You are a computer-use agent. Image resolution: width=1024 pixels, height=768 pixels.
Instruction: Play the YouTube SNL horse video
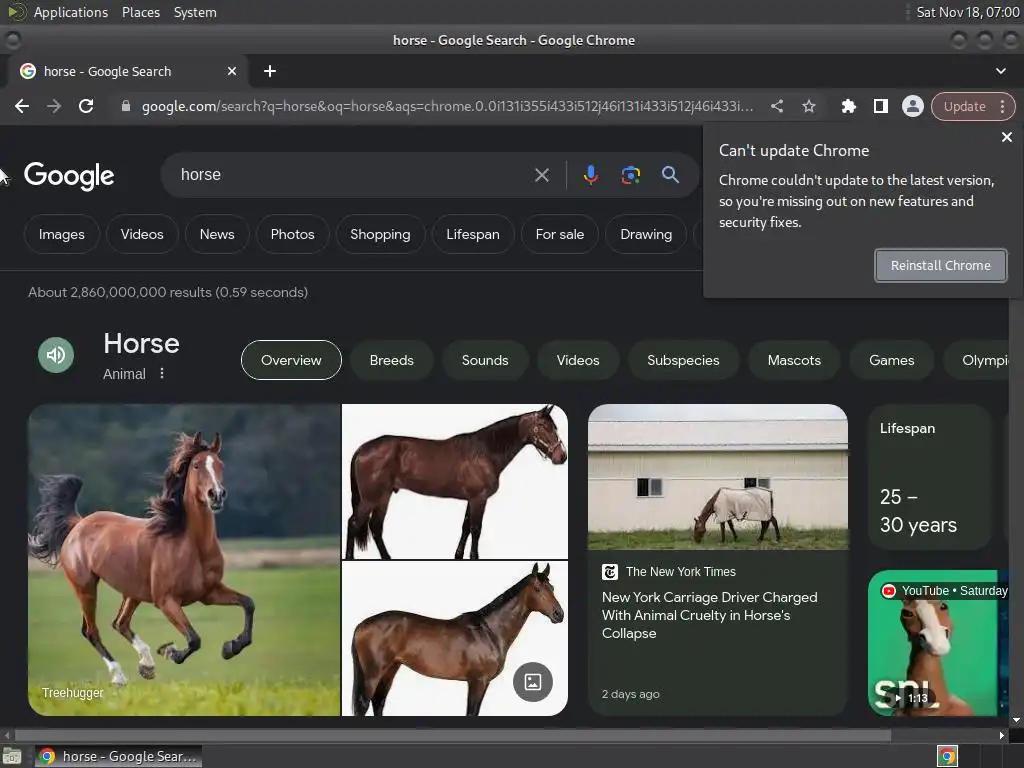point(938,643)
